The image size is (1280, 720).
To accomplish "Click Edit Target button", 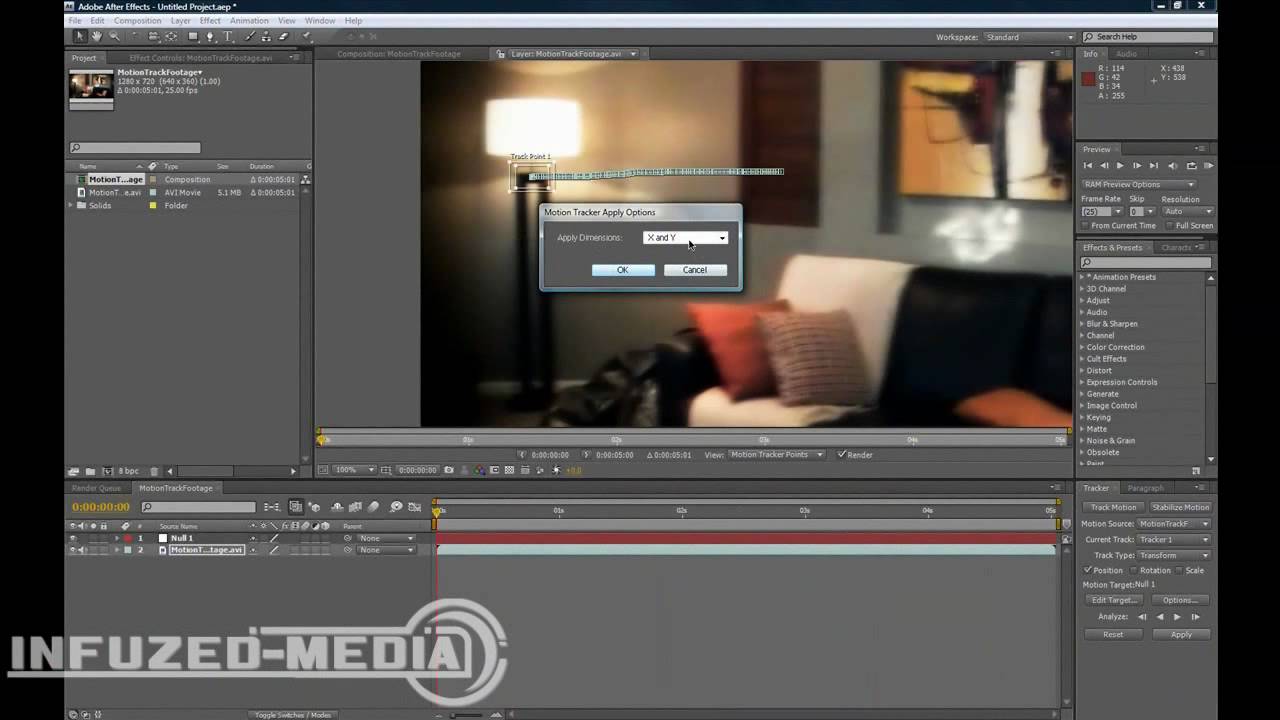I will [1113, 600].
